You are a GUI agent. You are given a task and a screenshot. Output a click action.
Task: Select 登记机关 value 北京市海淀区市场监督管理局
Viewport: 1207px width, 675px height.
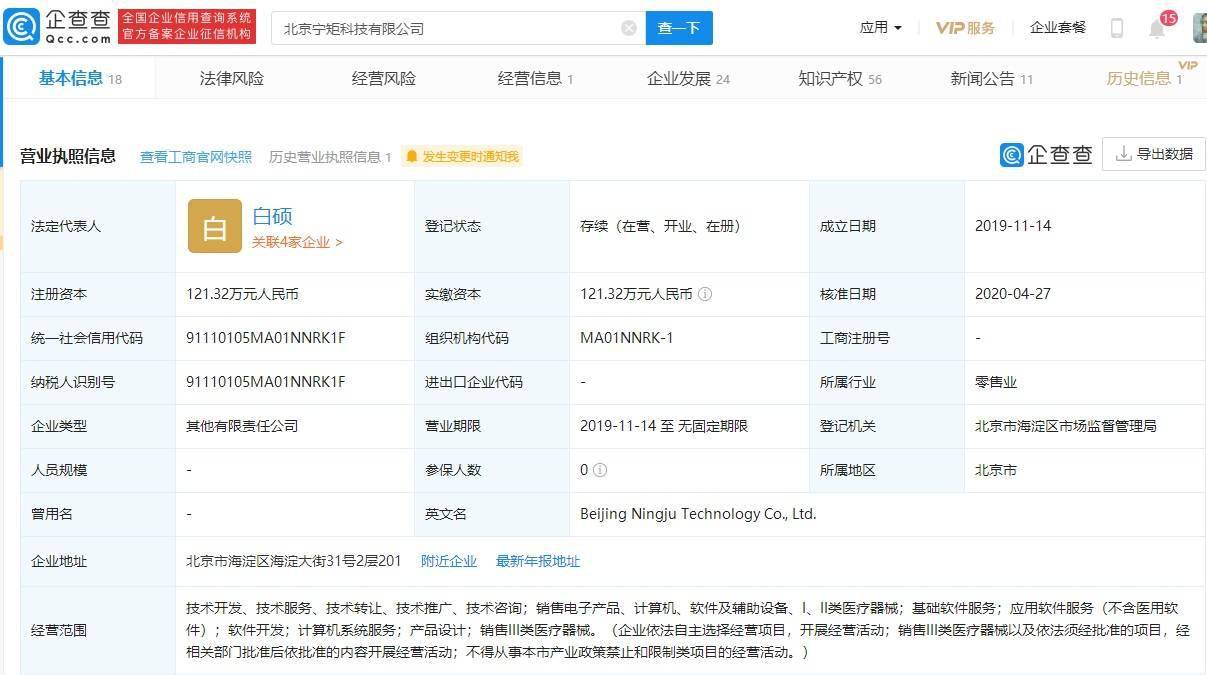pos(1066,426)
